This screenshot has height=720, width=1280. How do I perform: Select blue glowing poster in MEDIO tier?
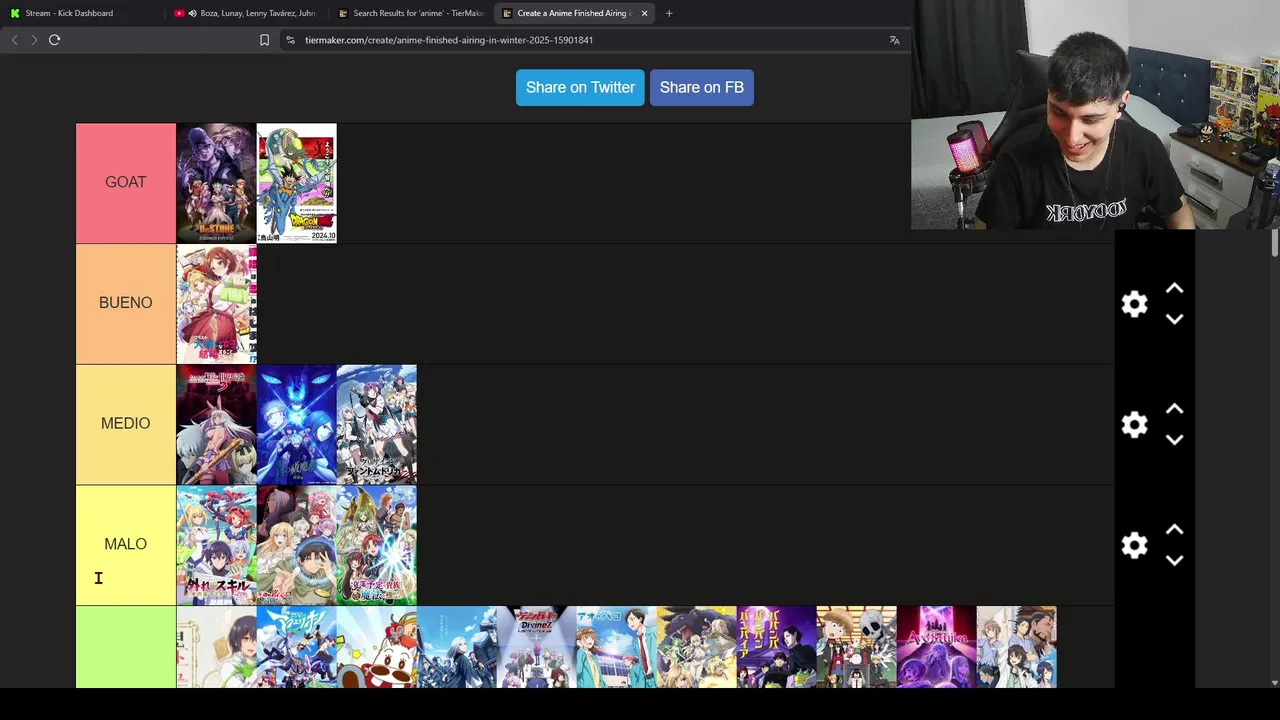click(x=296, y=425)
